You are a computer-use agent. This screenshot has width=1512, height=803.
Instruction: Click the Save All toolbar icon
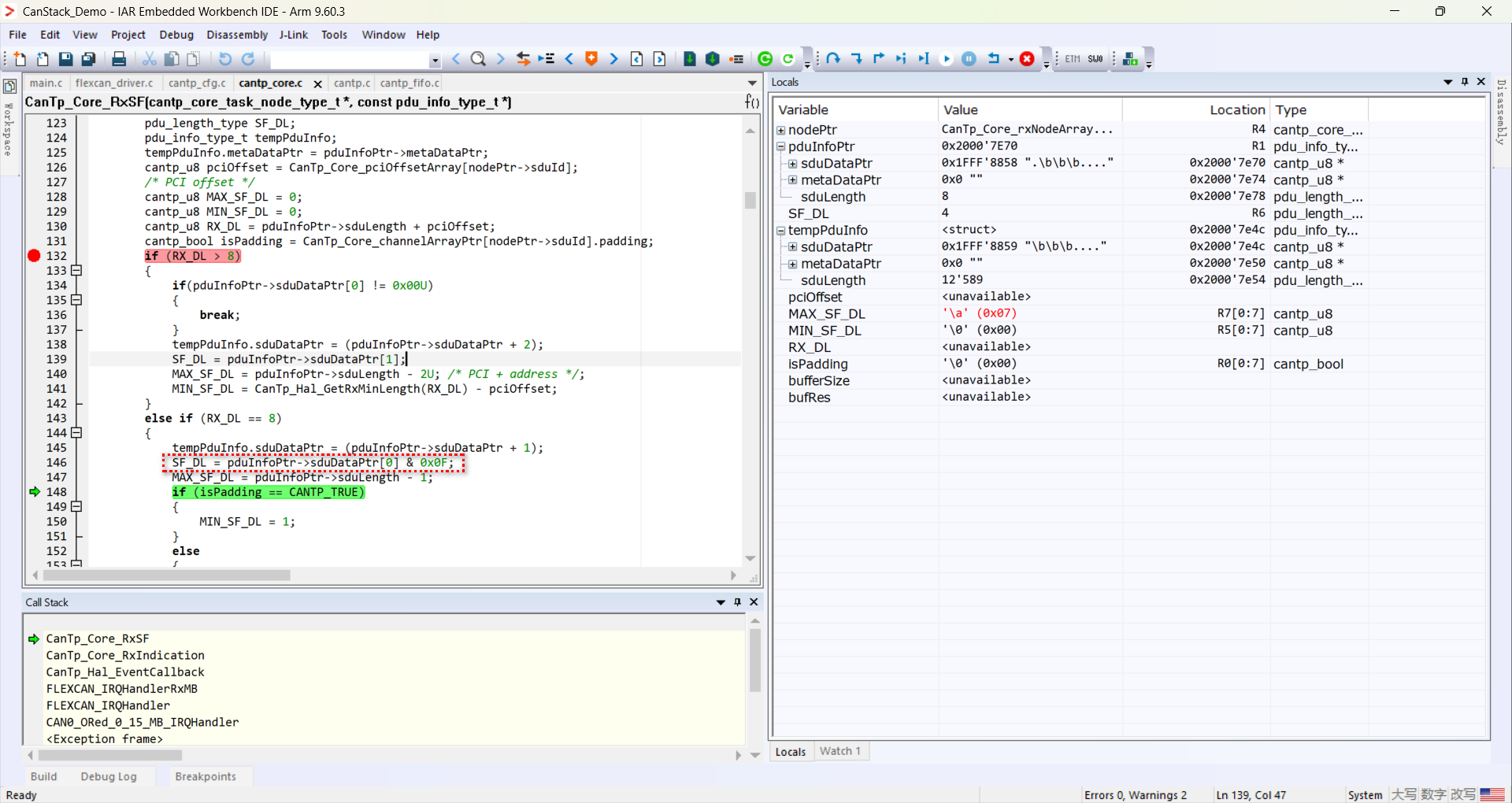89,59
